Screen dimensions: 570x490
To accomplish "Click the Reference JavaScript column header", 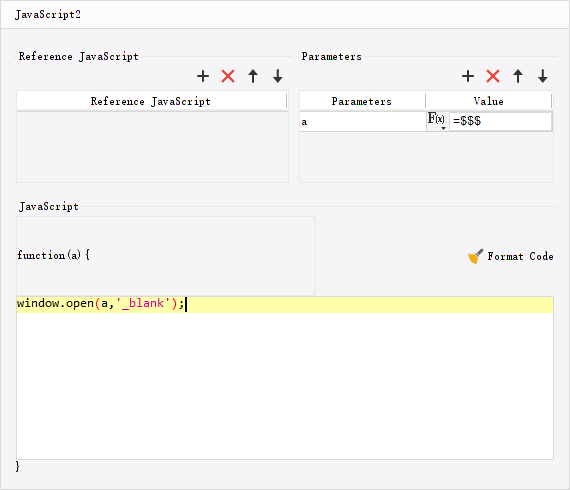I will tap(152, 101).
